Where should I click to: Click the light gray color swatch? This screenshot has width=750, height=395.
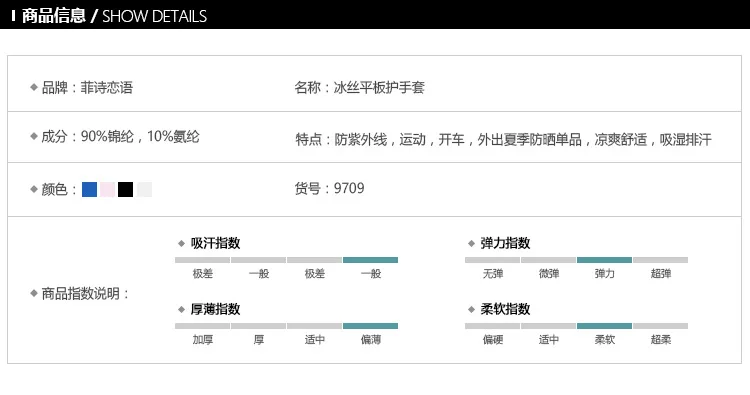144,189
